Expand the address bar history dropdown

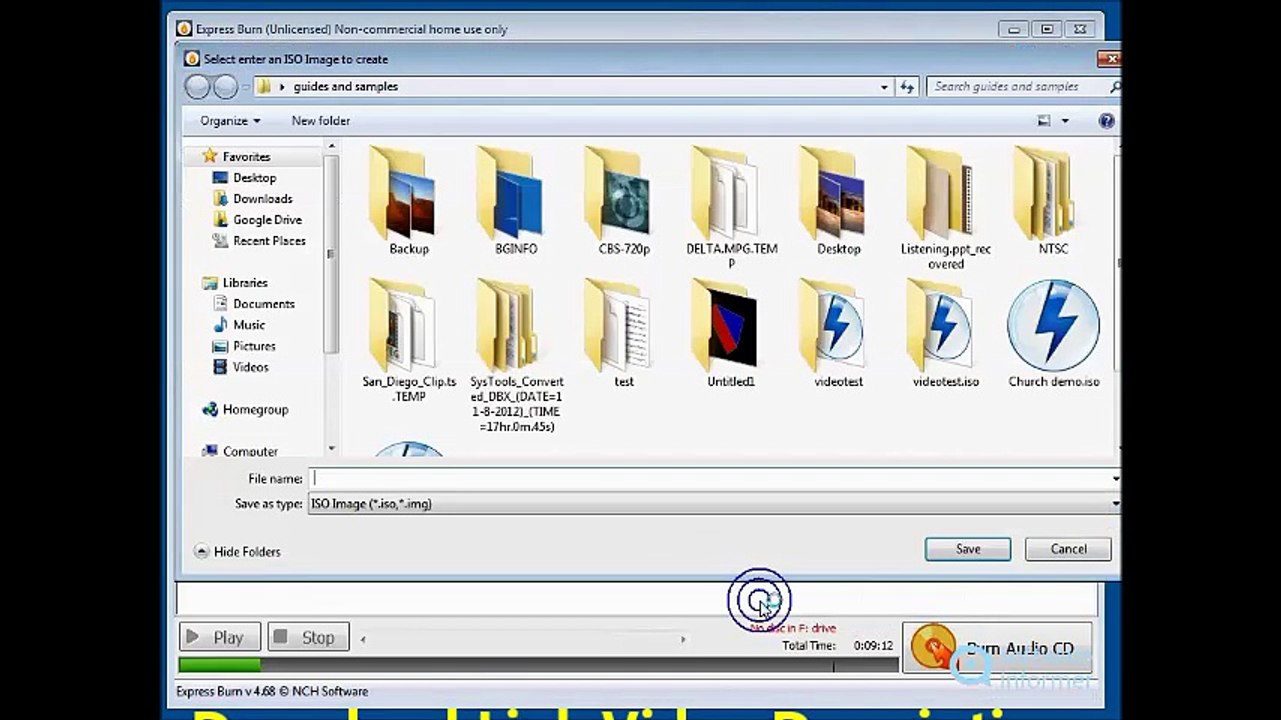coord(884,87)
